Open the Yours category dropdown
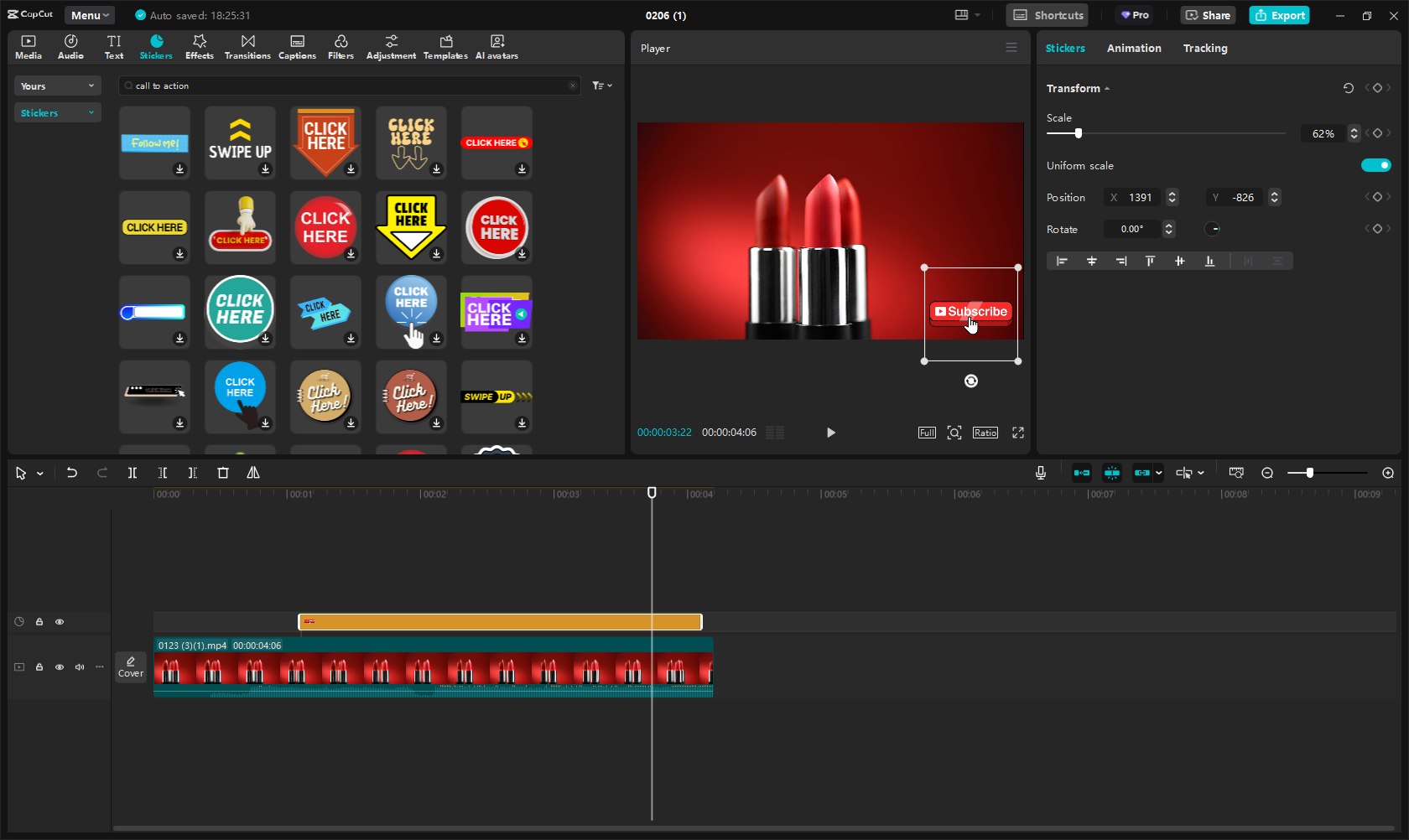 [x=57, y=86]
